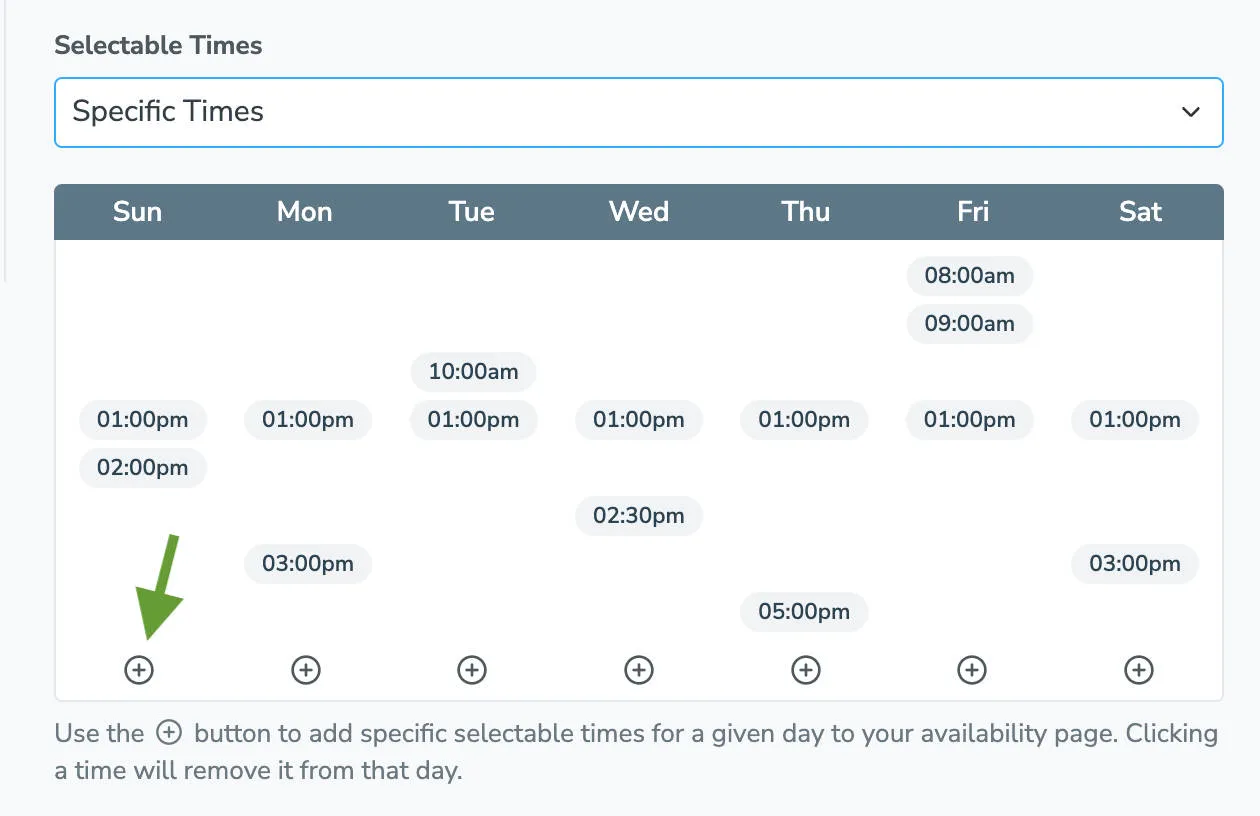Remove the 08:00am slot from Friday
The image size is (1260, 816).
pos(969,276)
